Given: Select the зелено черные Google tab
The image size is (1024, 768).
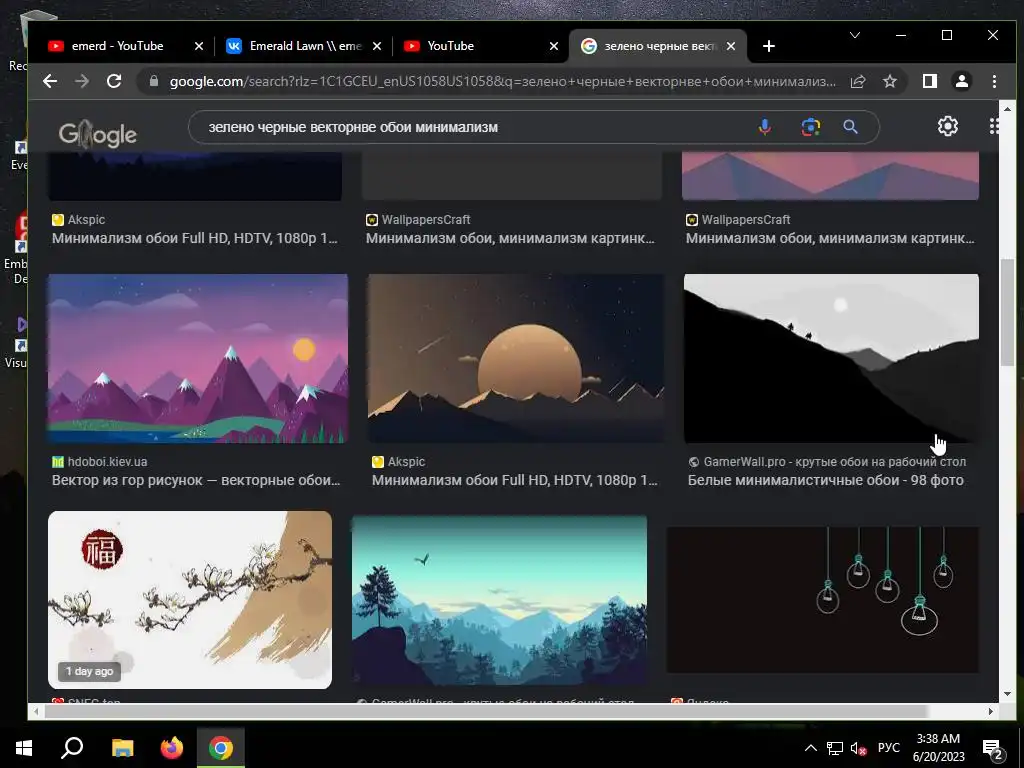Looking at the screenshot, I should pyautogui.click(x=657, y=46).
